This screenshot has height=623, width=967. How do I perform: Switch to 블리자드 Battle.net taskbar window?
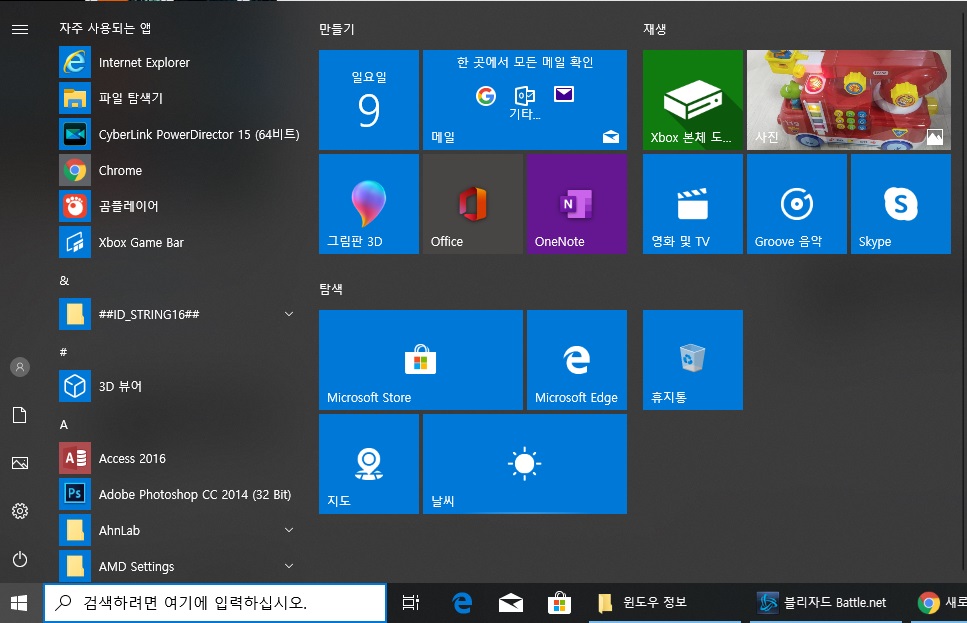pos(826,603)
